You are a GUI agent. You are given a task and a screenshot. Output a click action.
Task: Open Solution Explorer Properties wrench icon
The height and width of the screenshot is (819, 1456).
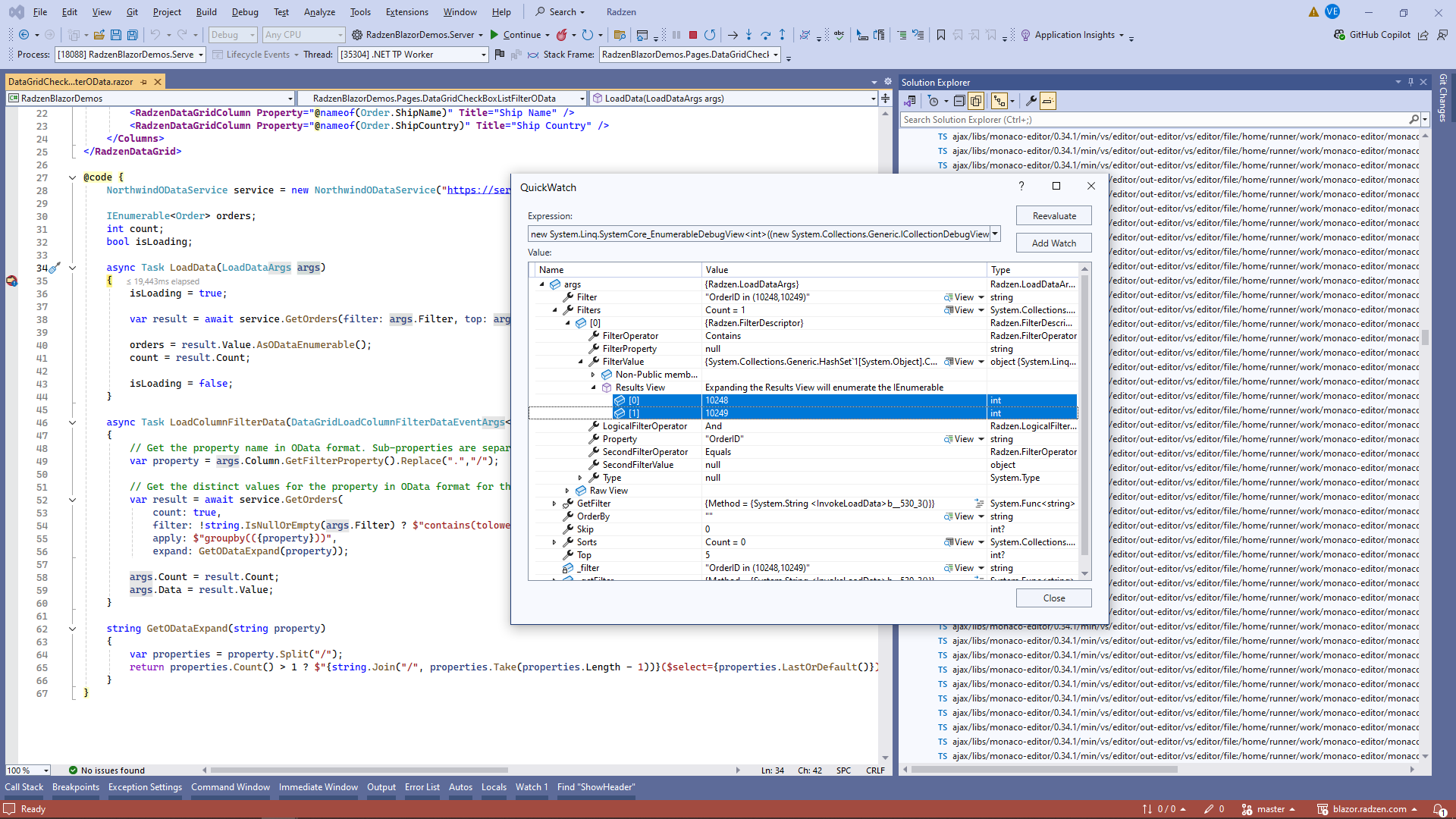[1031, 101]
